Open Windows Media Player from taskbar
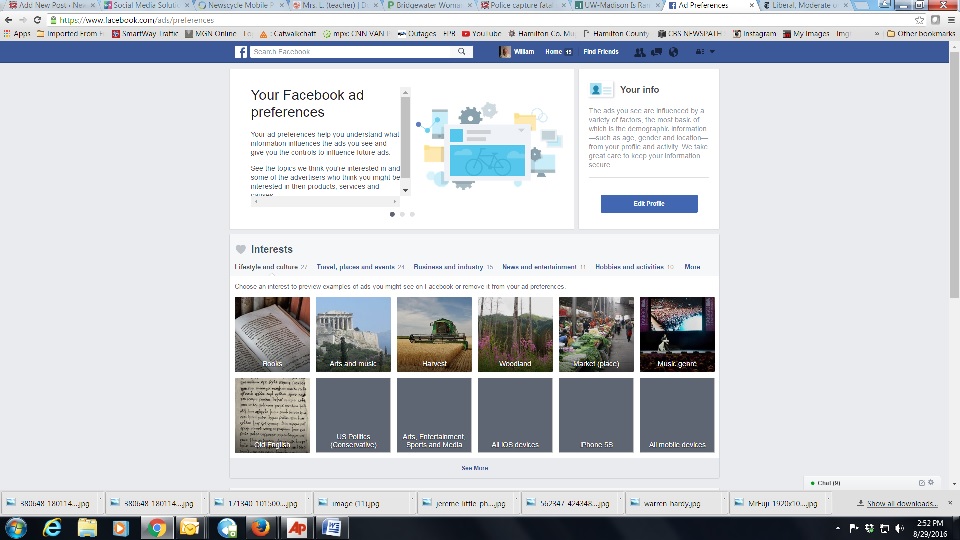The height and width of the screenshot is (540, 960). click(x=120, y=528)
